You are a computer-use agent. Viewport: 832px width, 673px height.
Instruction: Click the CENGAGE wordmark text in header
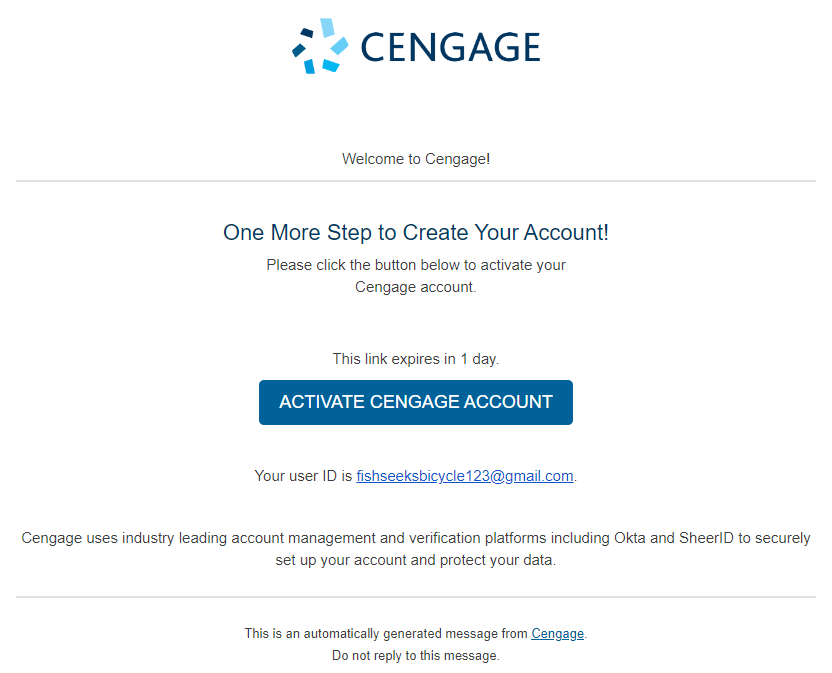pyautogui.click(x=450, y=47)
